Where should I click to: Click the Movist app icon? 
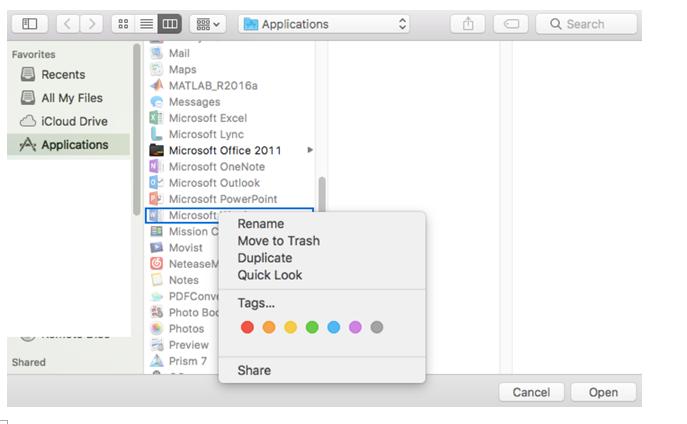pyautogui.click(x=156, y=247)
